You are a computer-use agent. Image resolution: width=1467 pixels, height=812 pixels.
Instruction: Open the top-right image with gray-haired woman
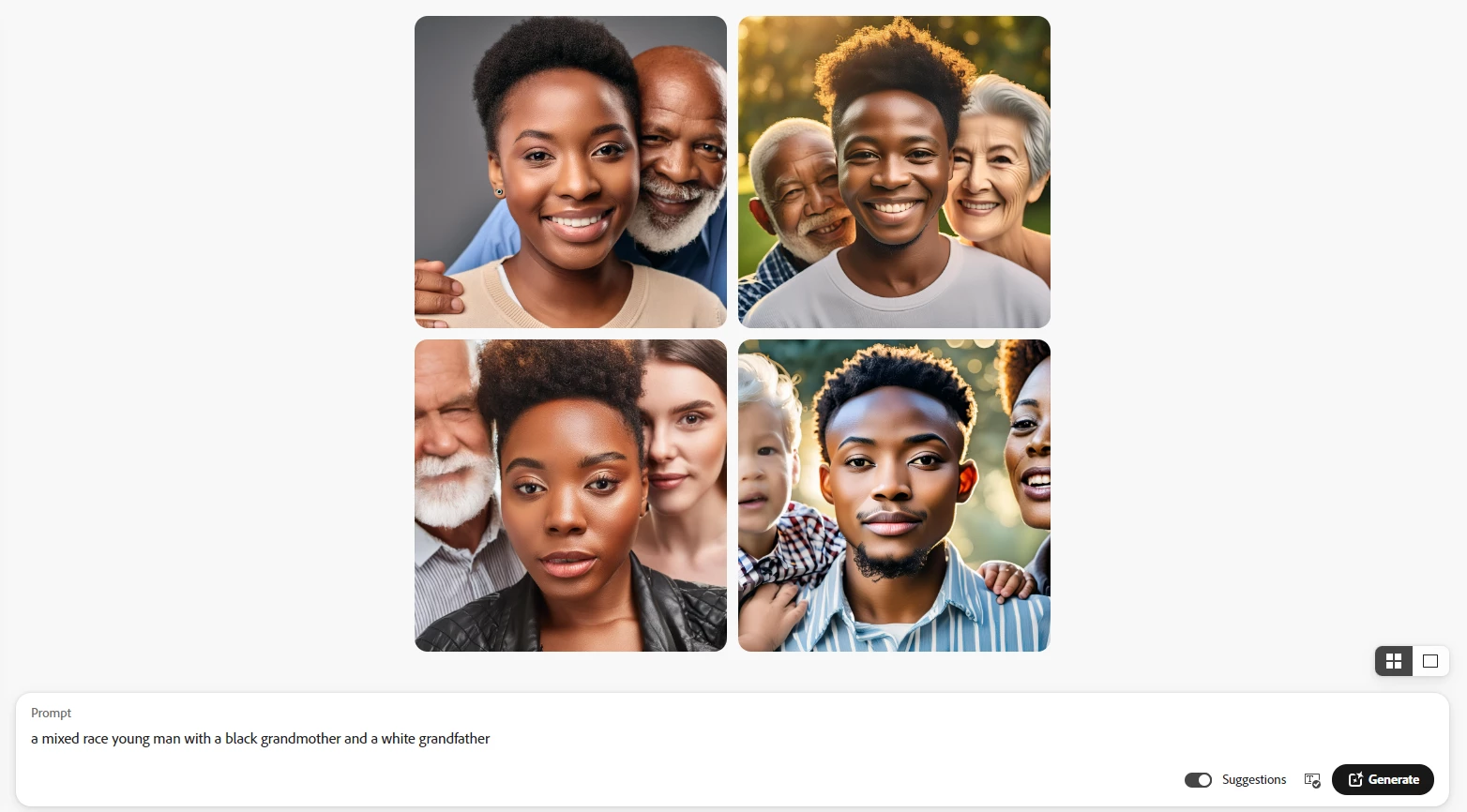click(x=894, y=172)
